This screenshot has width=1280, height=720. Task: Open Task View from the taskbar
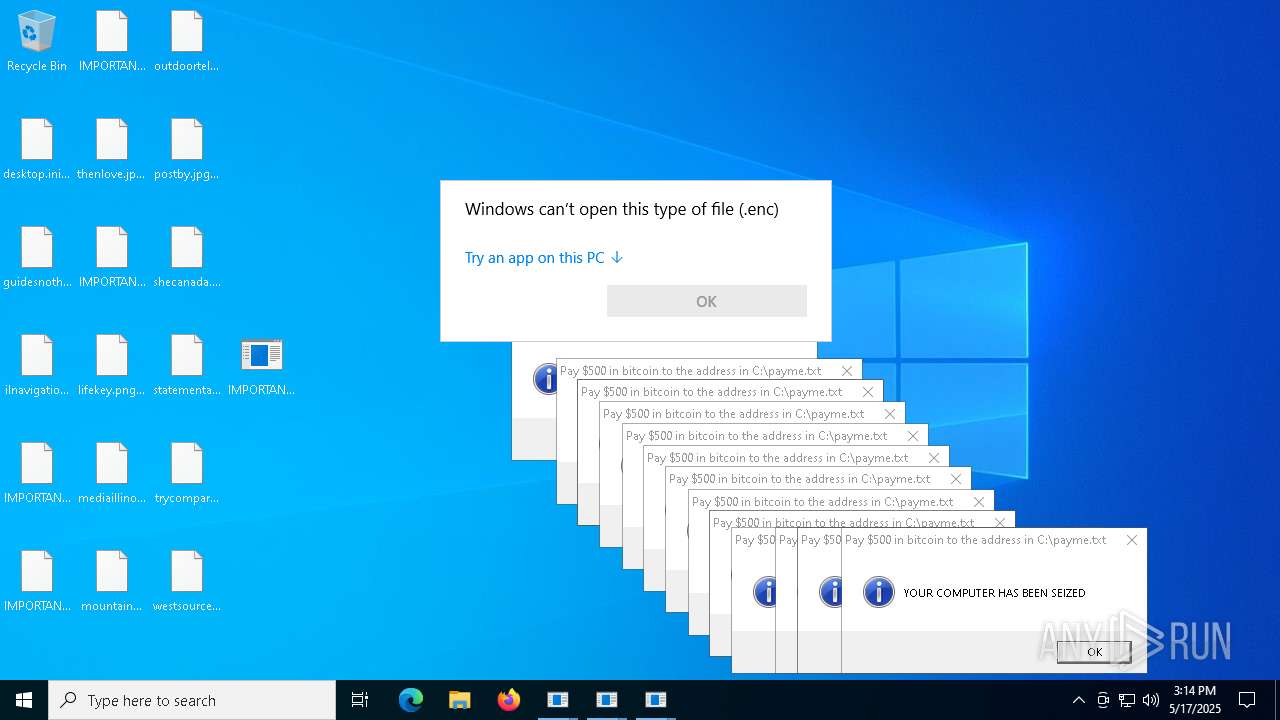pos(360,700)
